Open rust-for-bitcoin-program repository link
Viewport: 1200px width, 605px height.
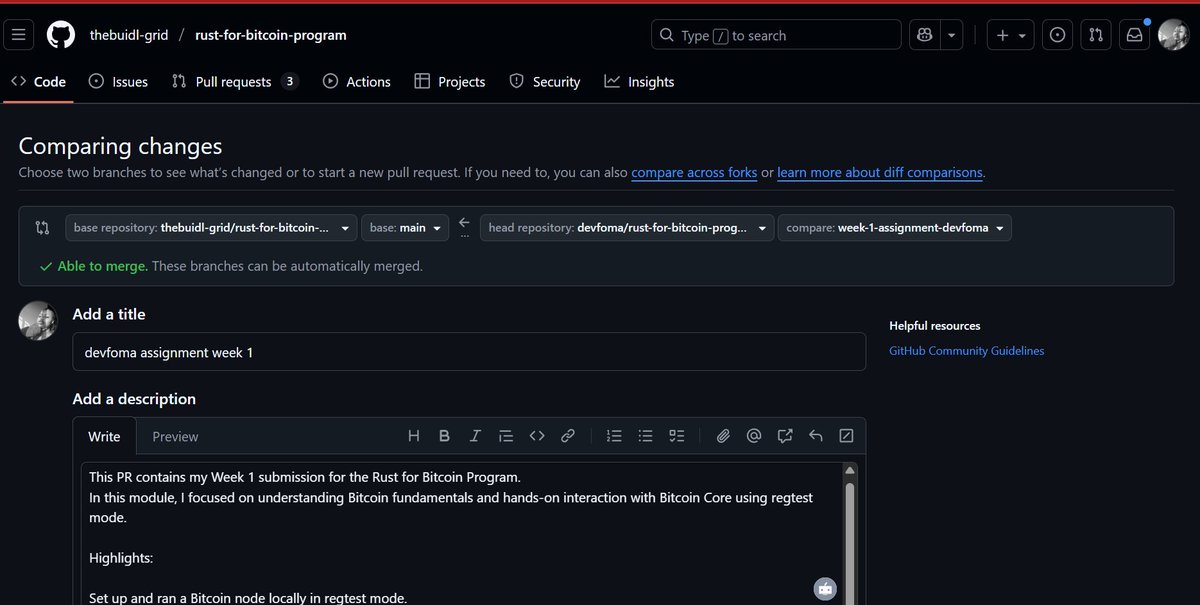[271, 35]
